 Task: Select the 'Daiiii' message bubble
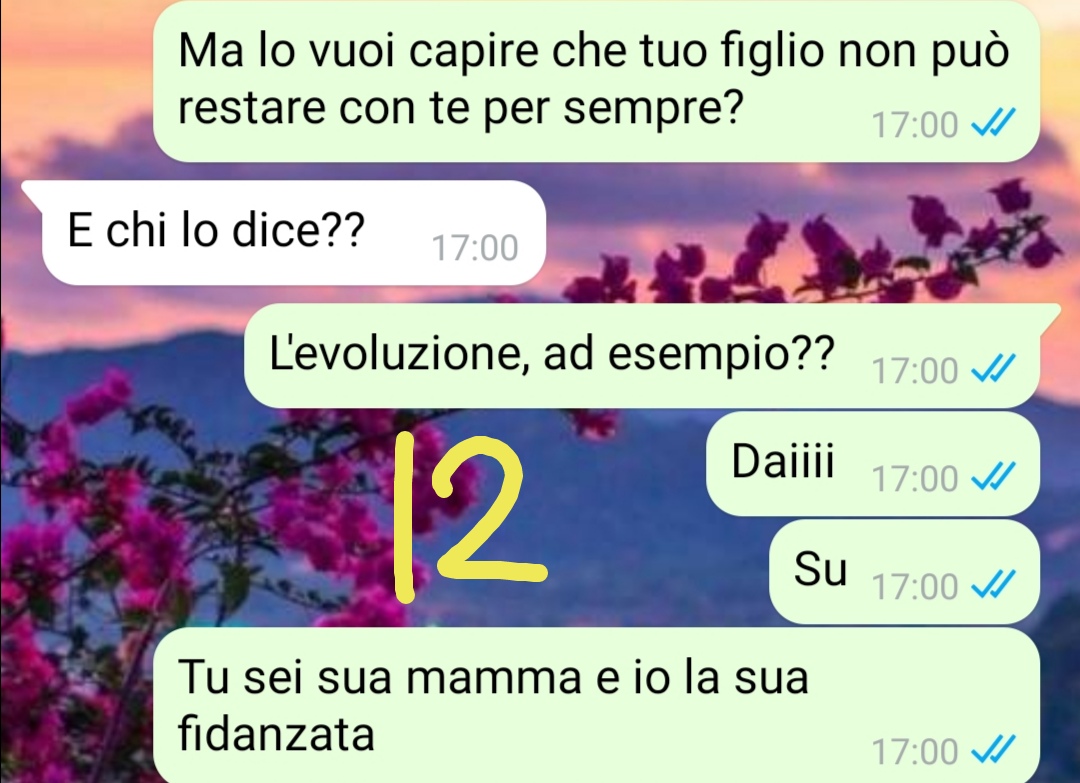pyautogui.click(x=873, y=463)
